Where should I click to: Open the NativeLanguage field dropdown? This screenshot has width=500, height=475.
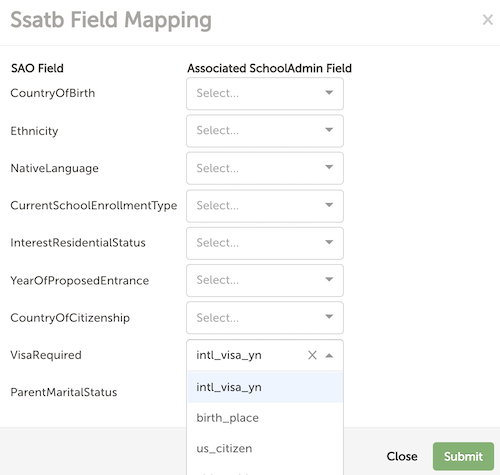(265, 168)
